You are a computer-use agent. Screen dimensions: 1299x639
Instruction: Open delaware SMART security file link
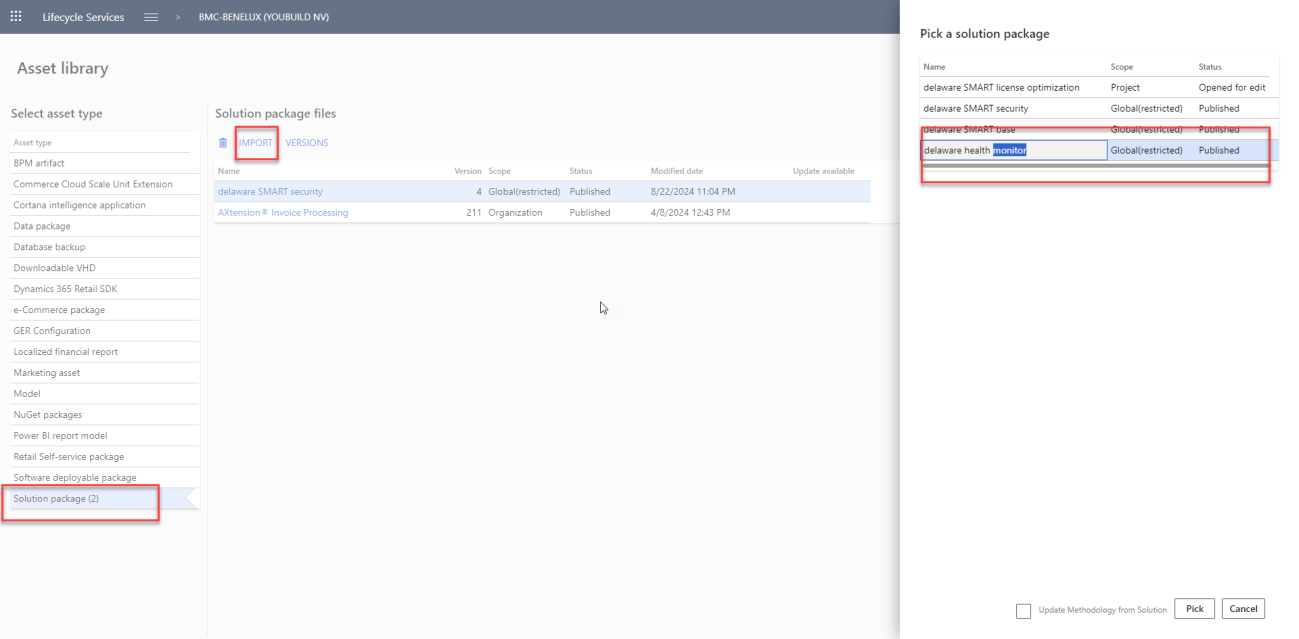270,191
